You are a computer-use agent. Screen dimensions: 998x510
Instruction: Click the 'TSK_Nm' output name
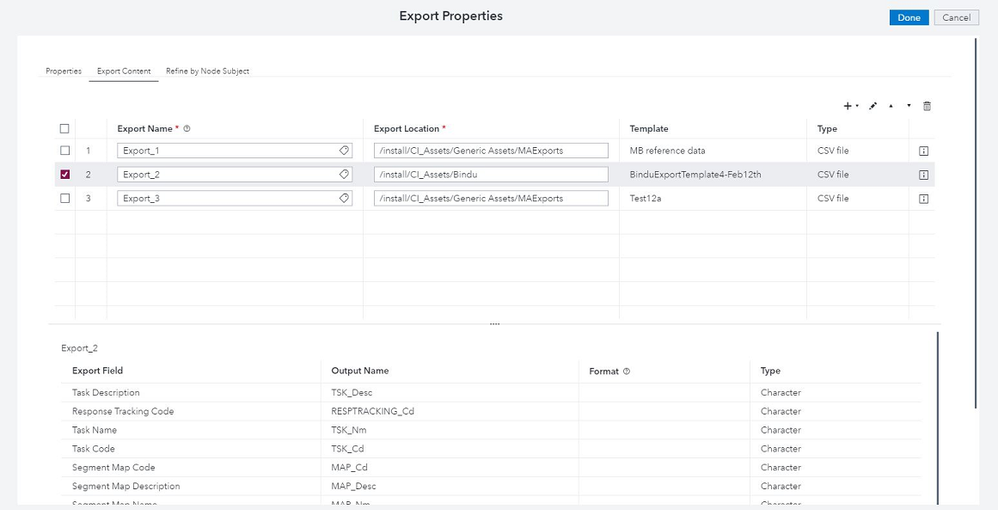click(x=349, y=430)
